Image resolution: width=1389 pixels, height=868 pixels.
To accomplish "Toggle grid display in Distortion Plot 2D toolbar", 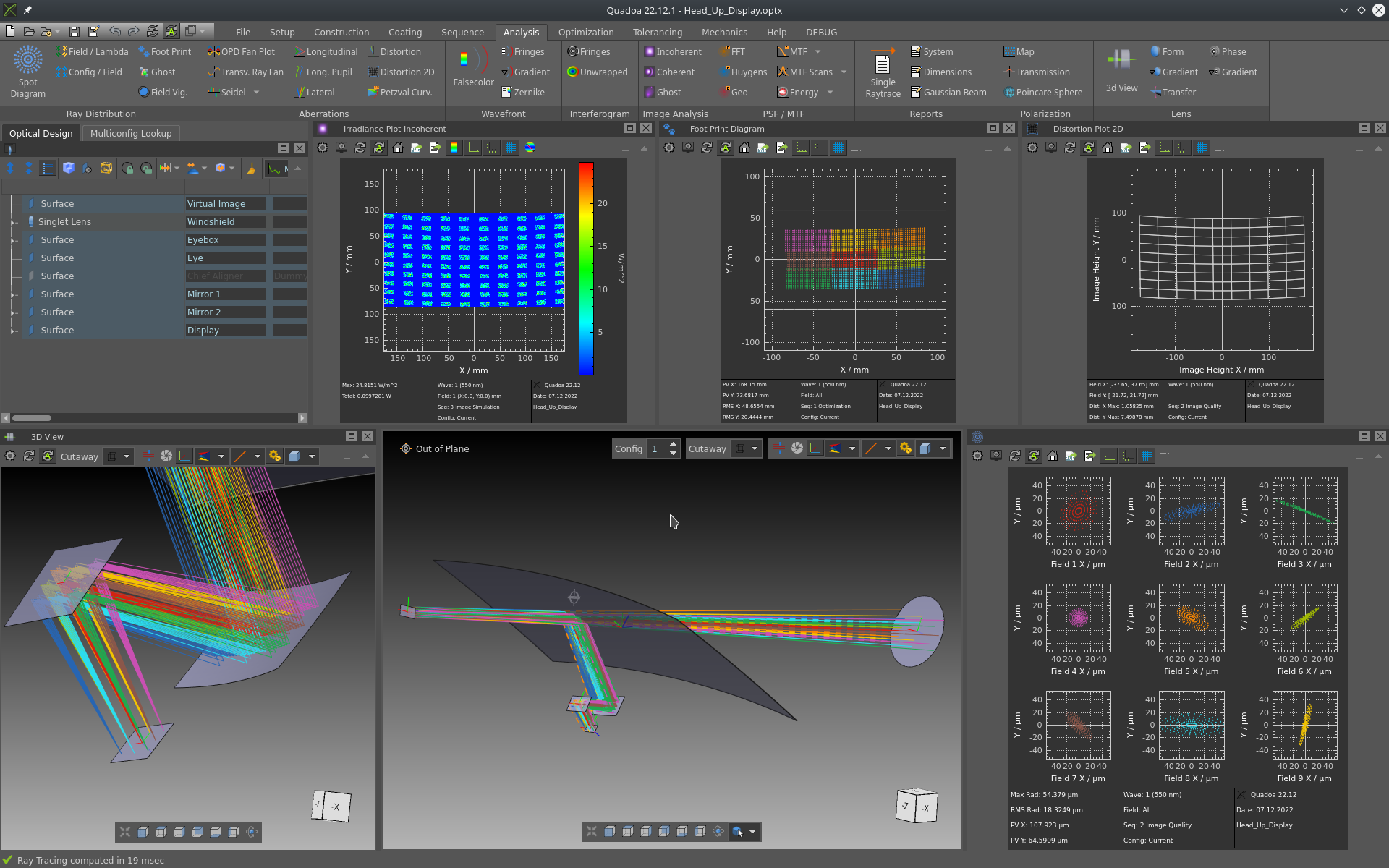I will coord(1202,148).
